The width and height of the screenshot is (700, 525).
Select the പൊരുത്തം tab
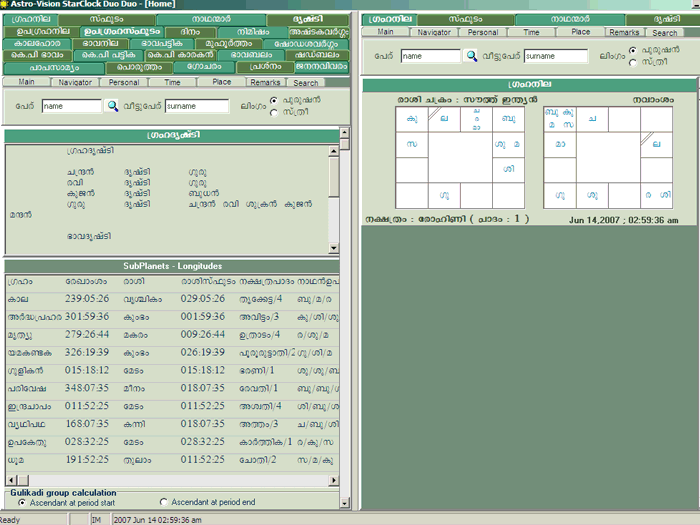click(x=139, y=67)
